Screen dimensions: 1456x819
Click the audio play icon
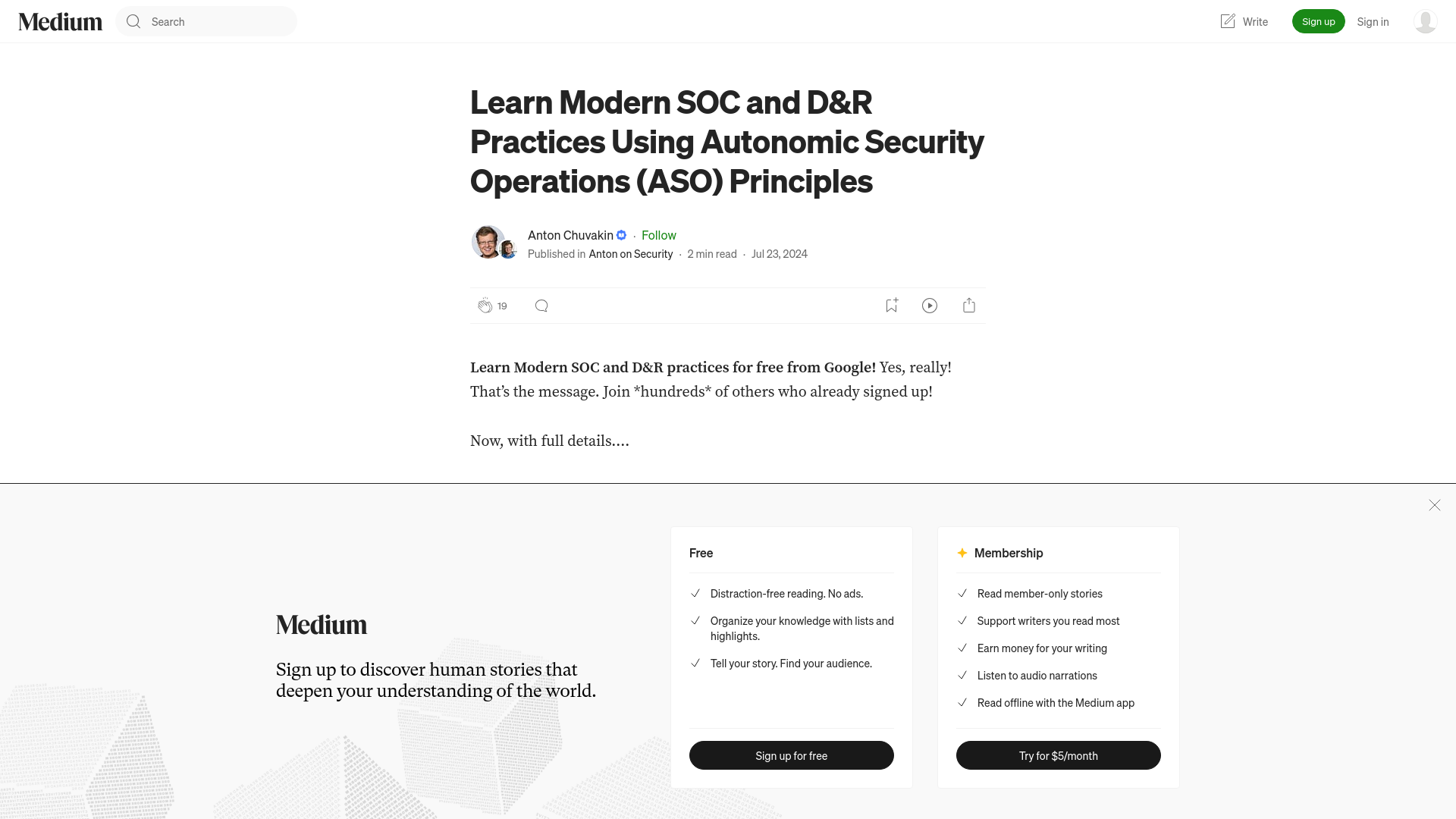coord(930,305)
